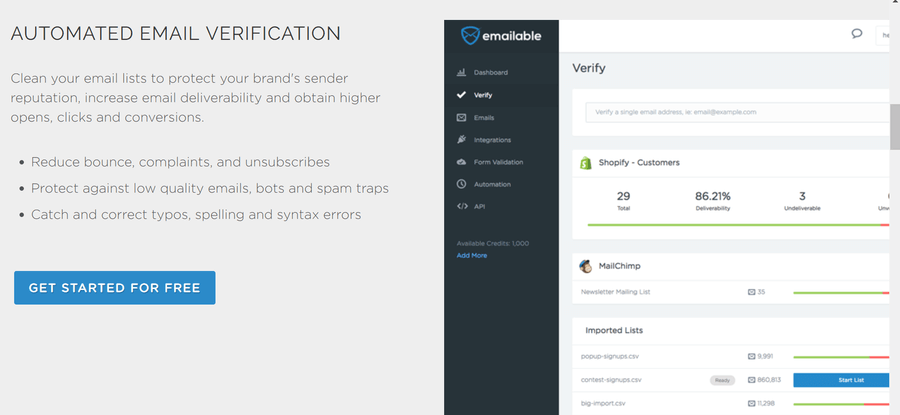Click the emailable envelope shield logo
Screen dimensions: 900x415
click(x=470, y=36)
